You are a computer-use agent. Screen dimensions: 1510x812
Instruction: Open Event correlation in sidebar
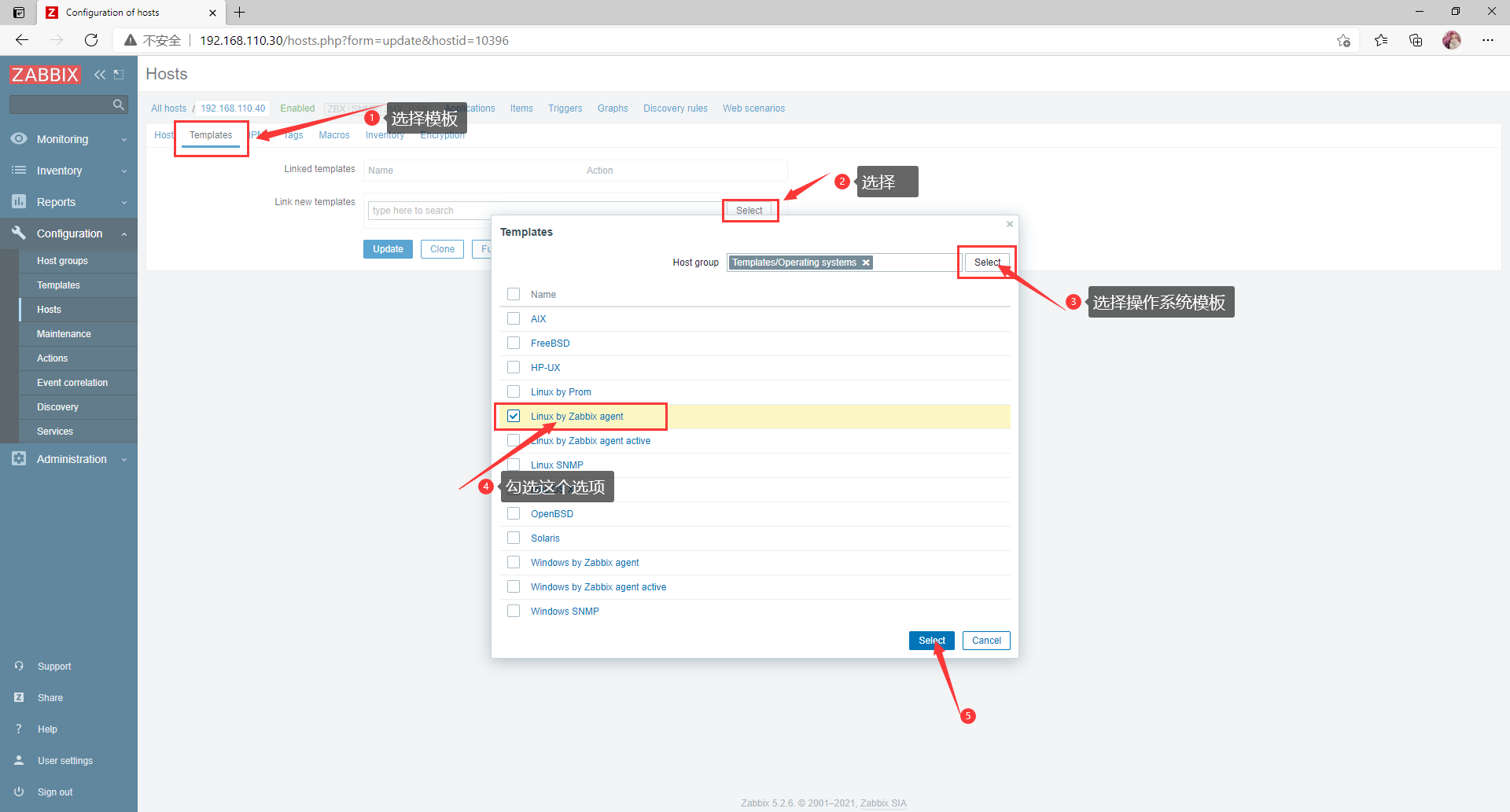(72, 383)
